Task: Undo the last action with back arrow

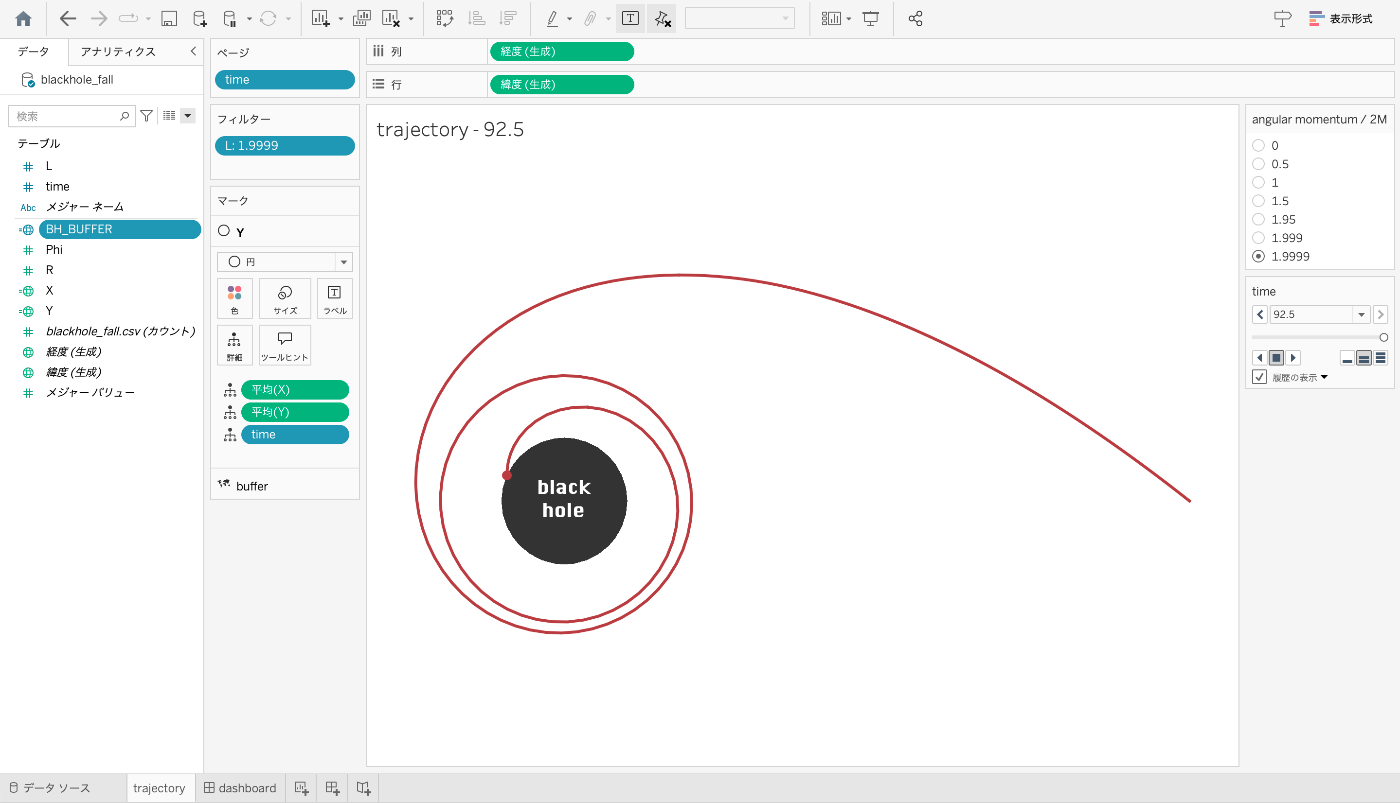Action: click(68, 18)
